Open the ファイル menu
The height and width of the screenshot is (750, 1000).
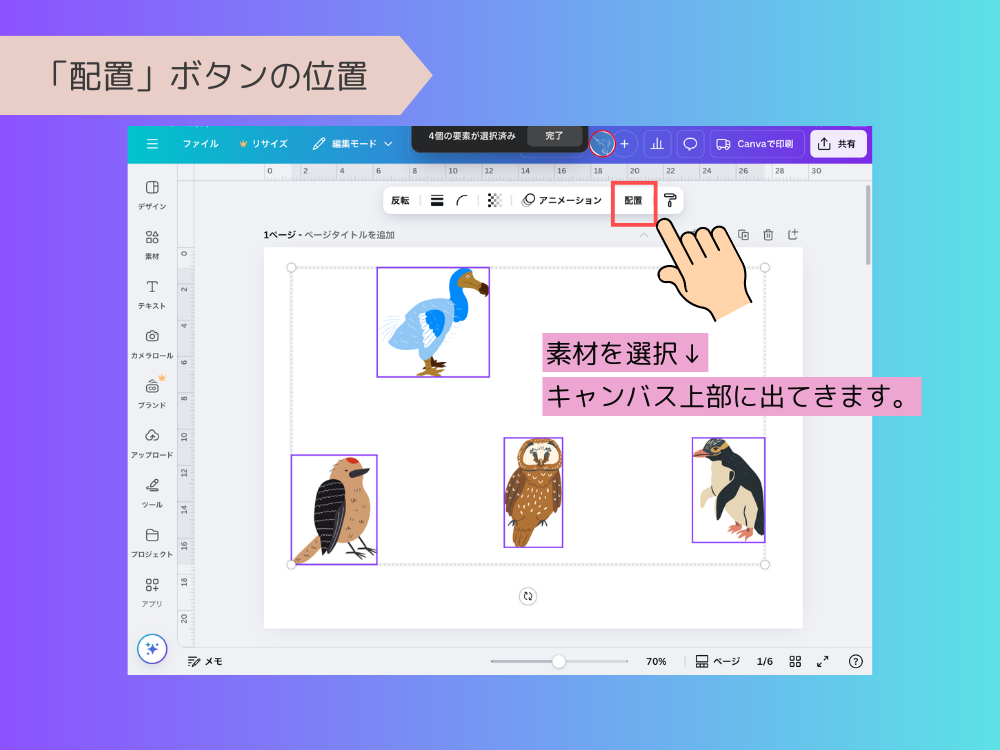pos(200,143)
